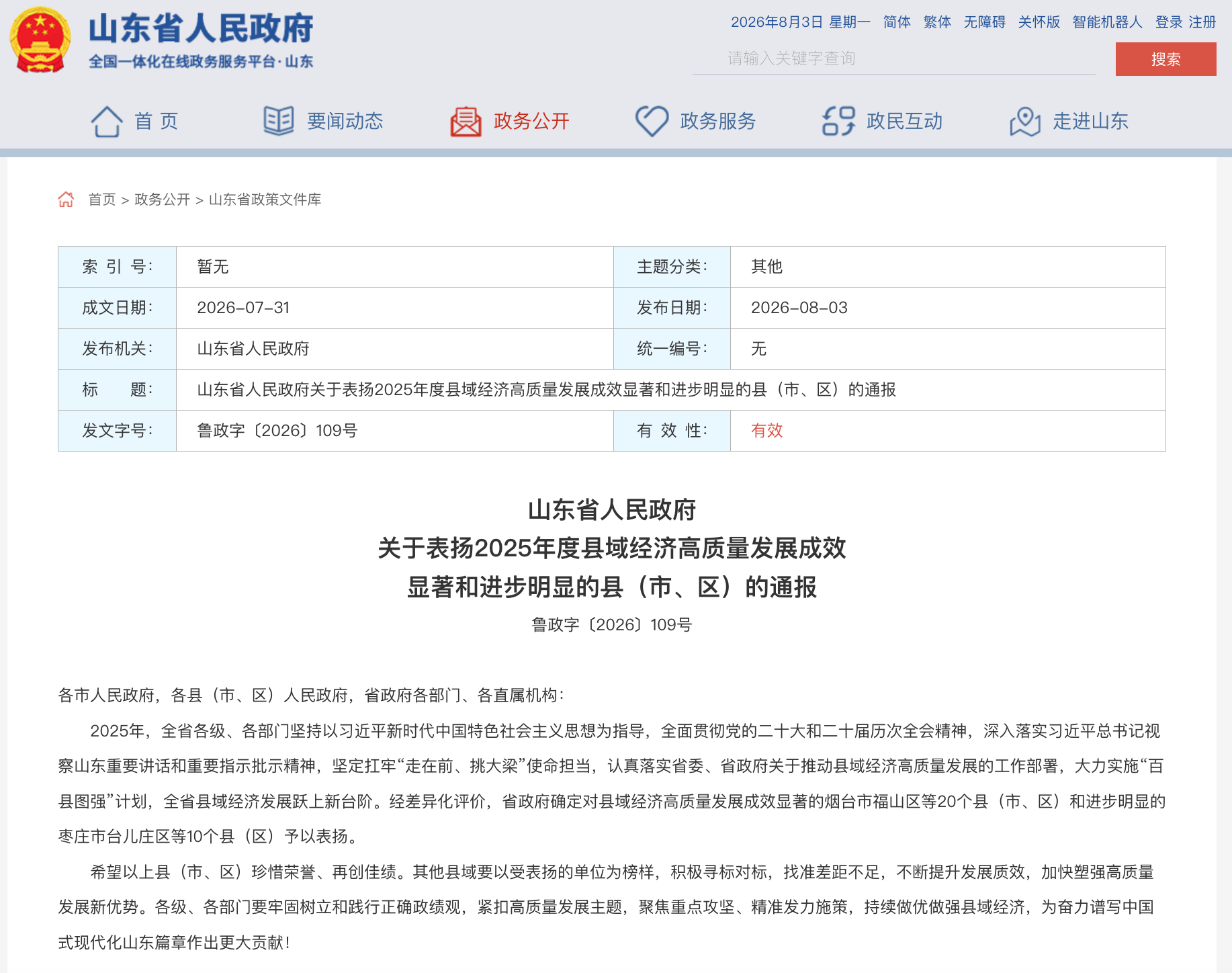1232x973 pixels.
Task: Click the 登录 login link
Action: point(1169,22)
